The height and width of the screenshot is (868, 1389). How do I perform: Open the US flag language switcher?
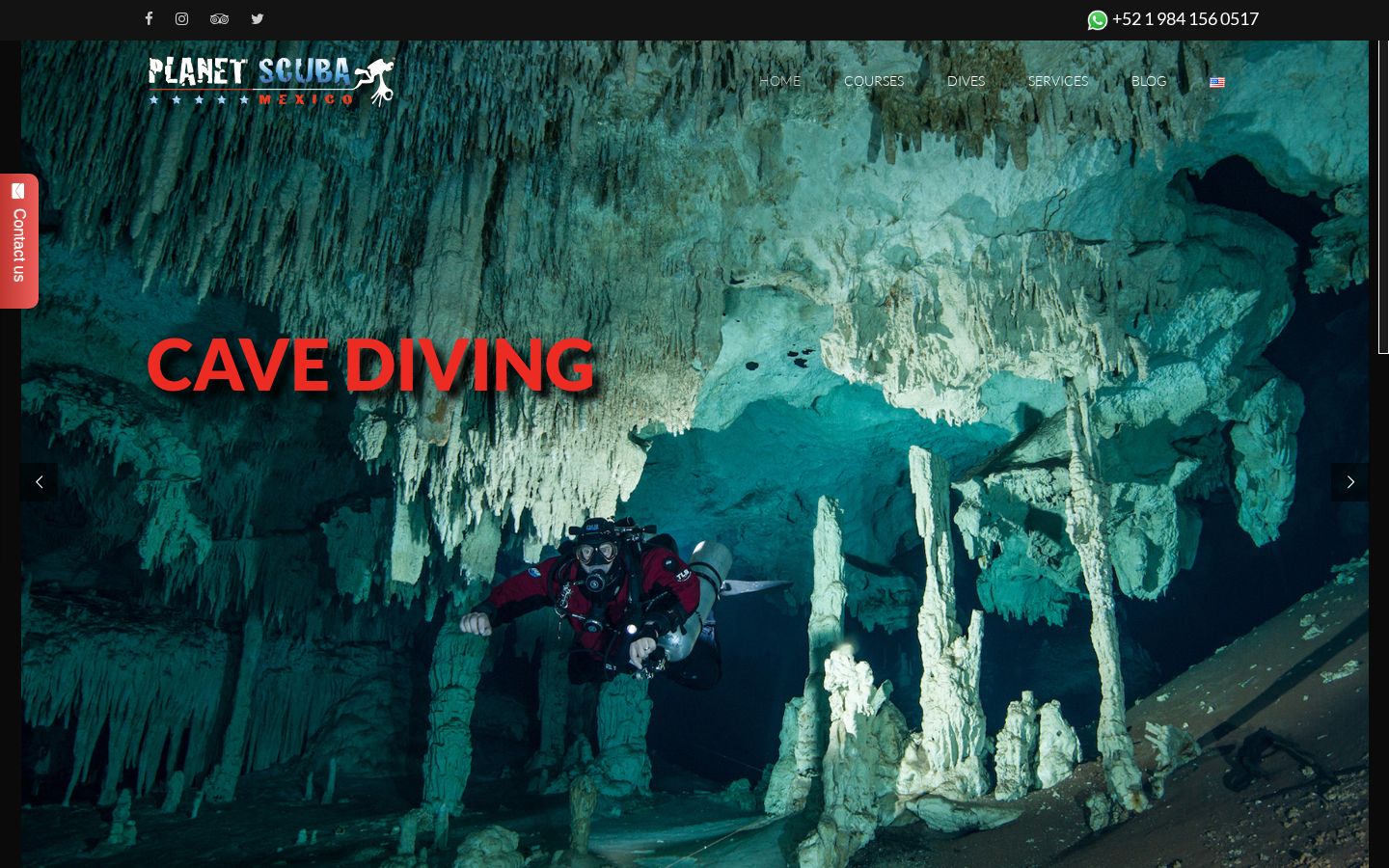(x=1216, y=82)
